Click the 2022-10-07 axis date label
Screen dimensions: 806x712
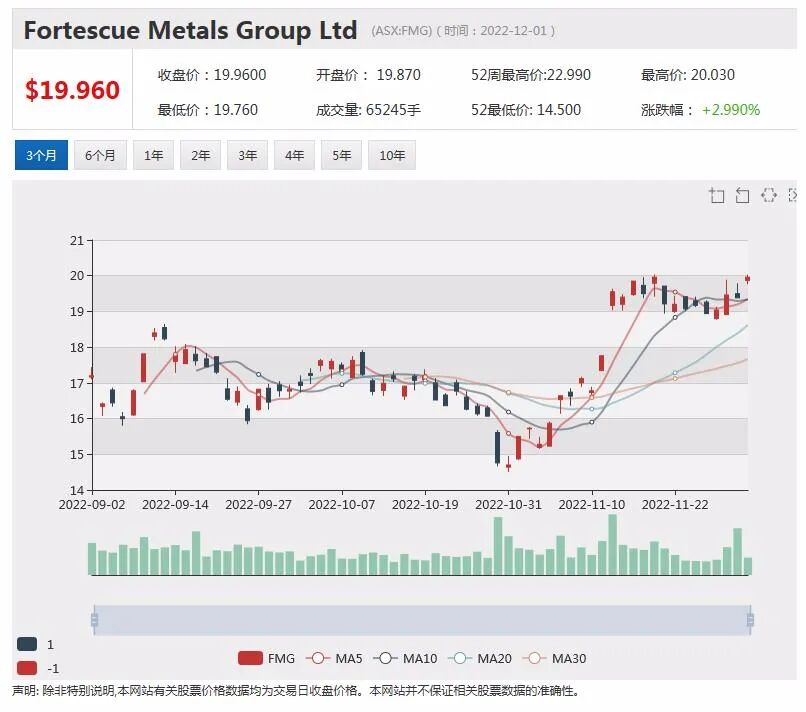pyautogui.click(x=342, y=505)
